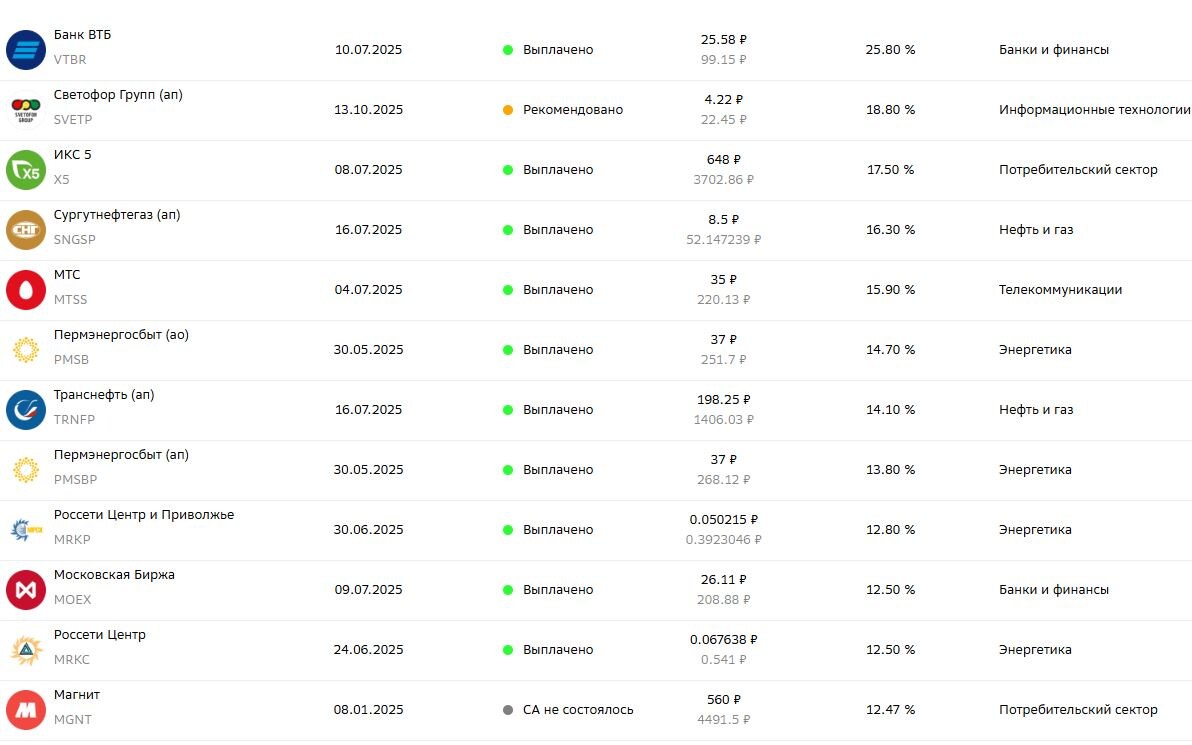This screenshot has width=1192, height=745.
Task: Click the СА не состоялось status
Action: pyautogui.click(x=579, y=711)
